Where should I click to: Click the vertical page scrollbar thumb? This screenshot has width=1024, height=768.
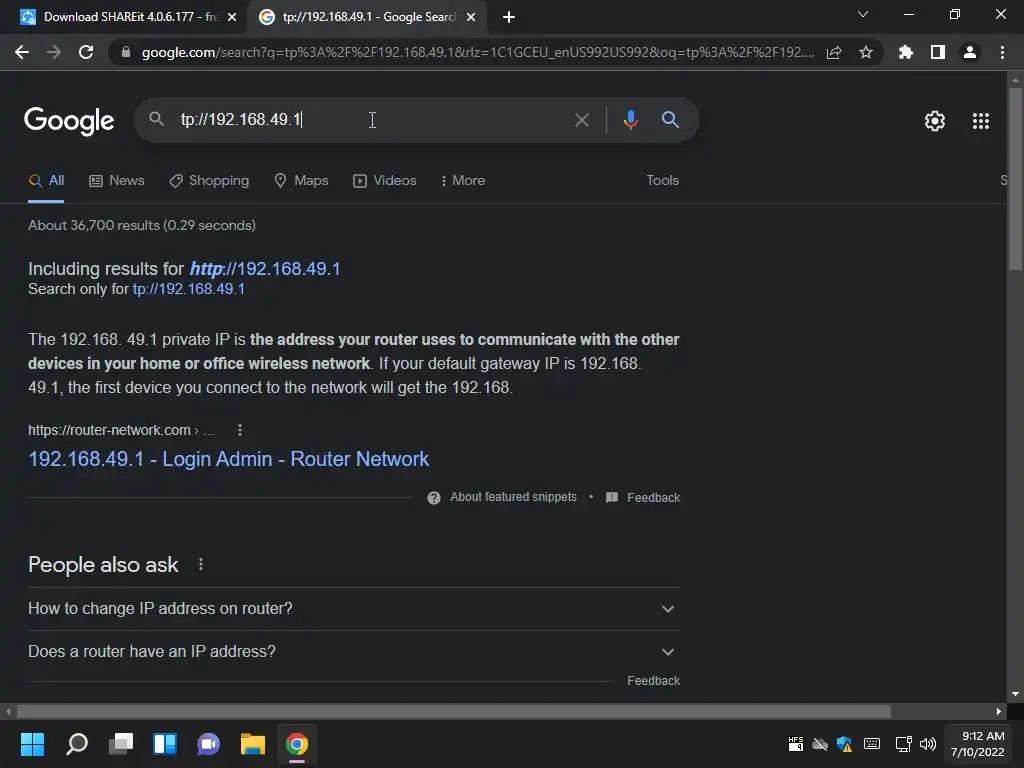pos(1015,179)
